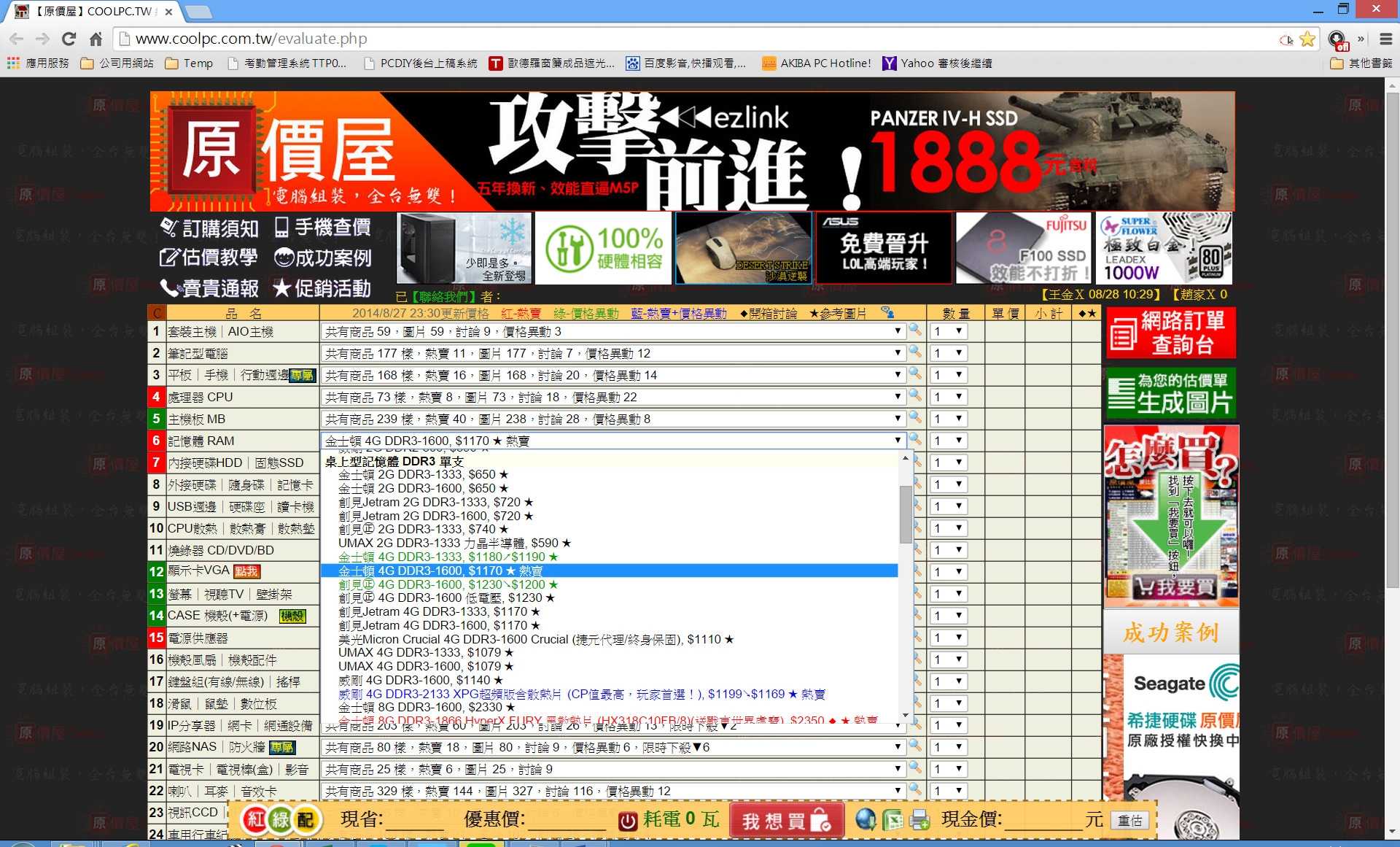Viewport: 1400px width, 847px height.
Task: Click 為您的估價單生成圖片 green button
Action: pos(1170,392)
